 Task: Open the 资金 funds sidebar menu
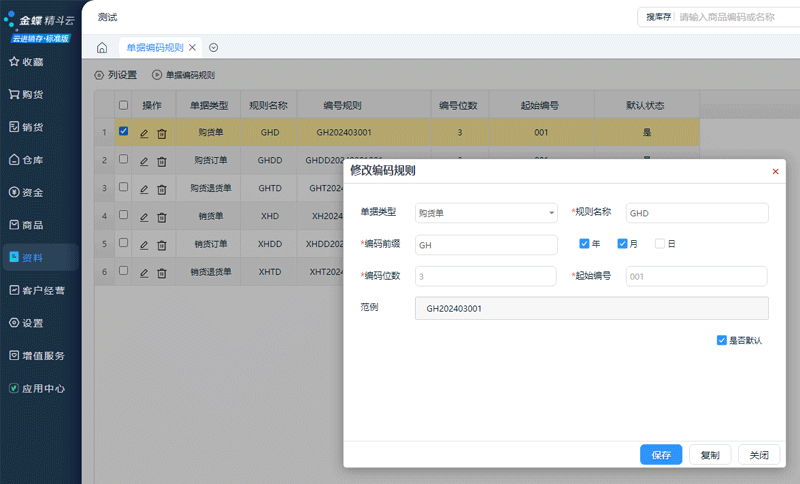click(27, 192)
